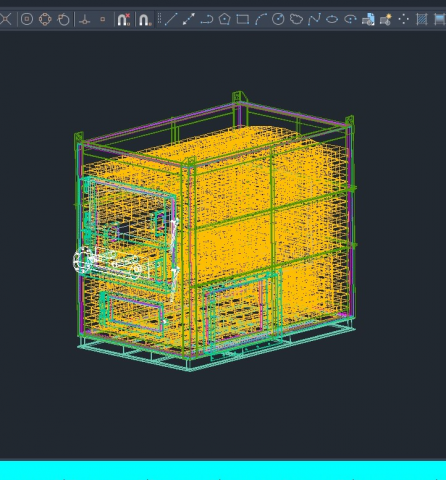The width and height of the screenshot is (446, 480).
Task: Enable the Center object snap
Action: (27, 19)
